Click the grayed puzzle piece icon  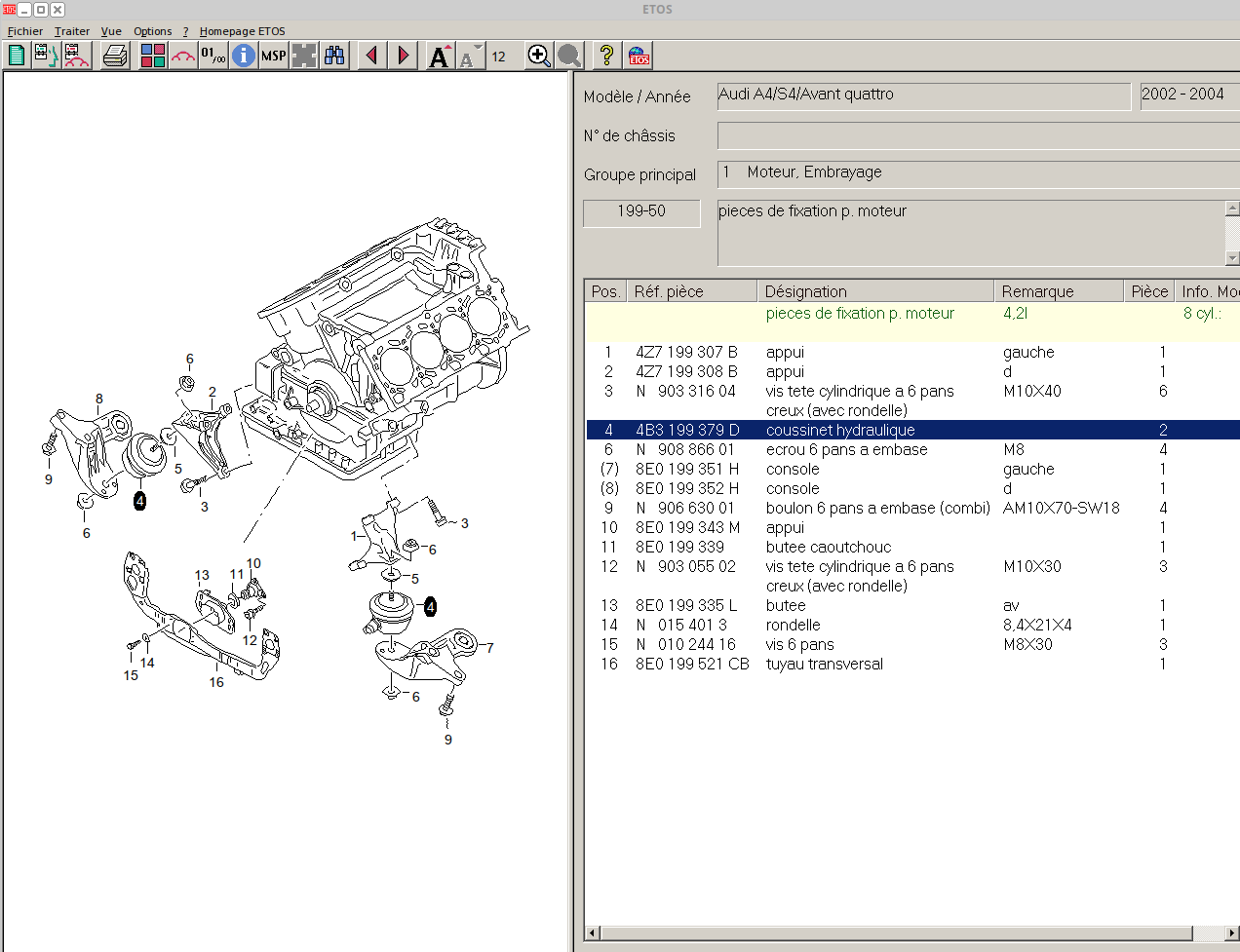coord(304,56)
